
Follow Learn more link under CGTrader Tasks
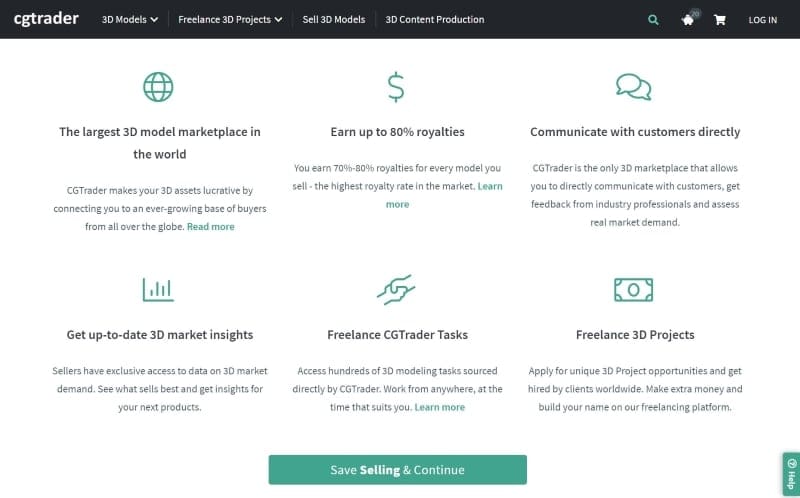(x=440, y=407)
